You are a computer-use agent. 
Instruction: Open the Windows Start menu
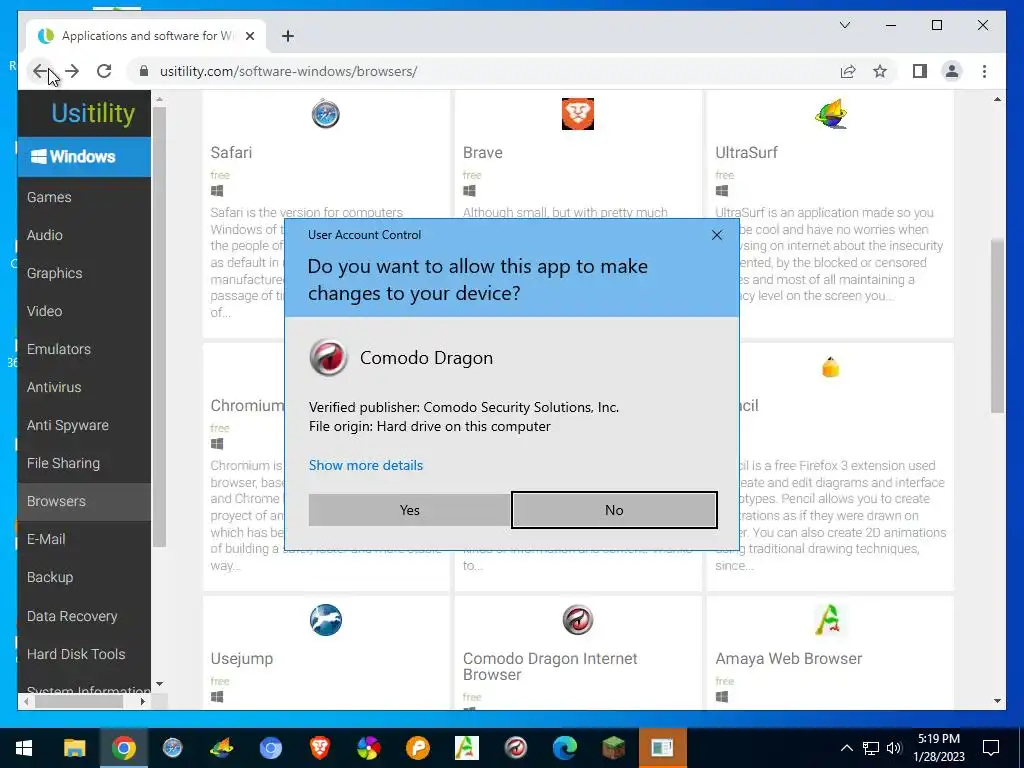coord(24,748)
